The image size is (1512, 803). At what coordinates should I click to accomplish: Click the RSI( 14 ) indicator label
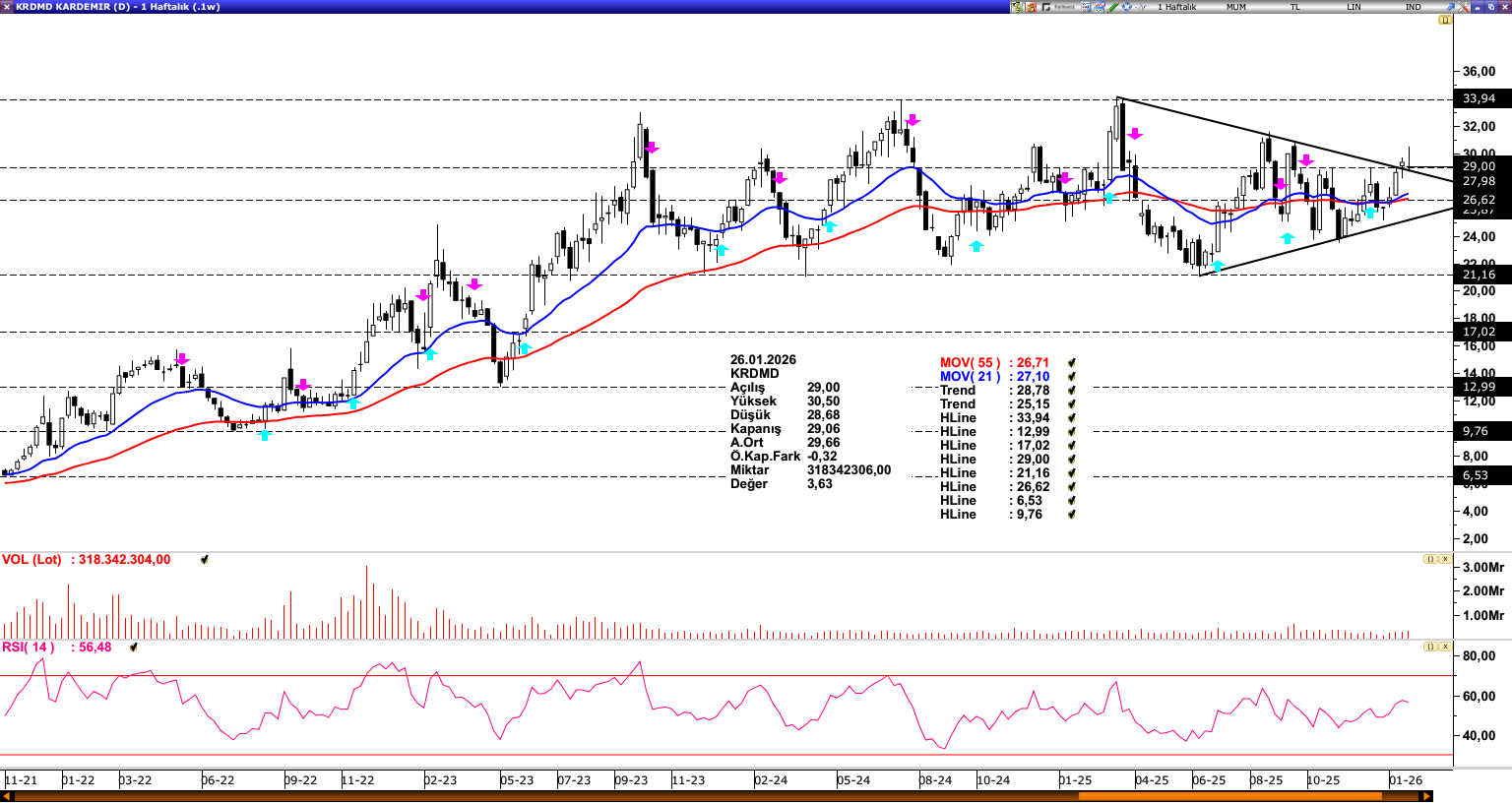tap(29, 648)
